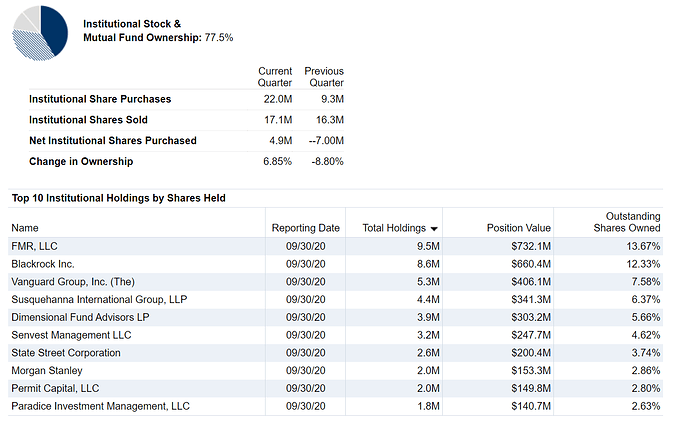Screen dimensions: 690x434
Task: Sort by Total Holdings arrow
Action: pyautogui.click(x=434, y=229)
